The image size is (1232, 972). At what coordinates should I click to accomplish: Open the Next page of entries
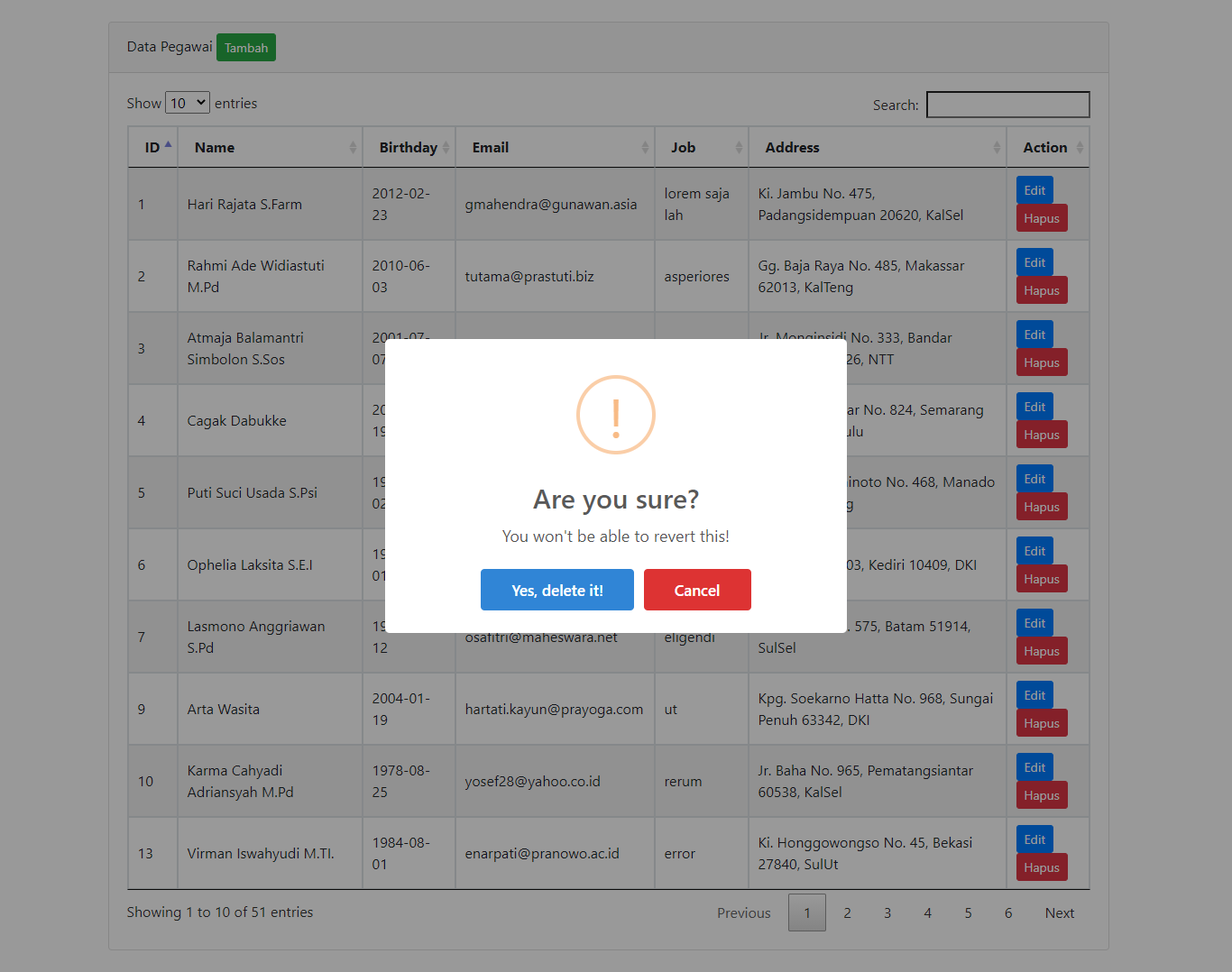pyautogui.click(x=1059, y=912)
